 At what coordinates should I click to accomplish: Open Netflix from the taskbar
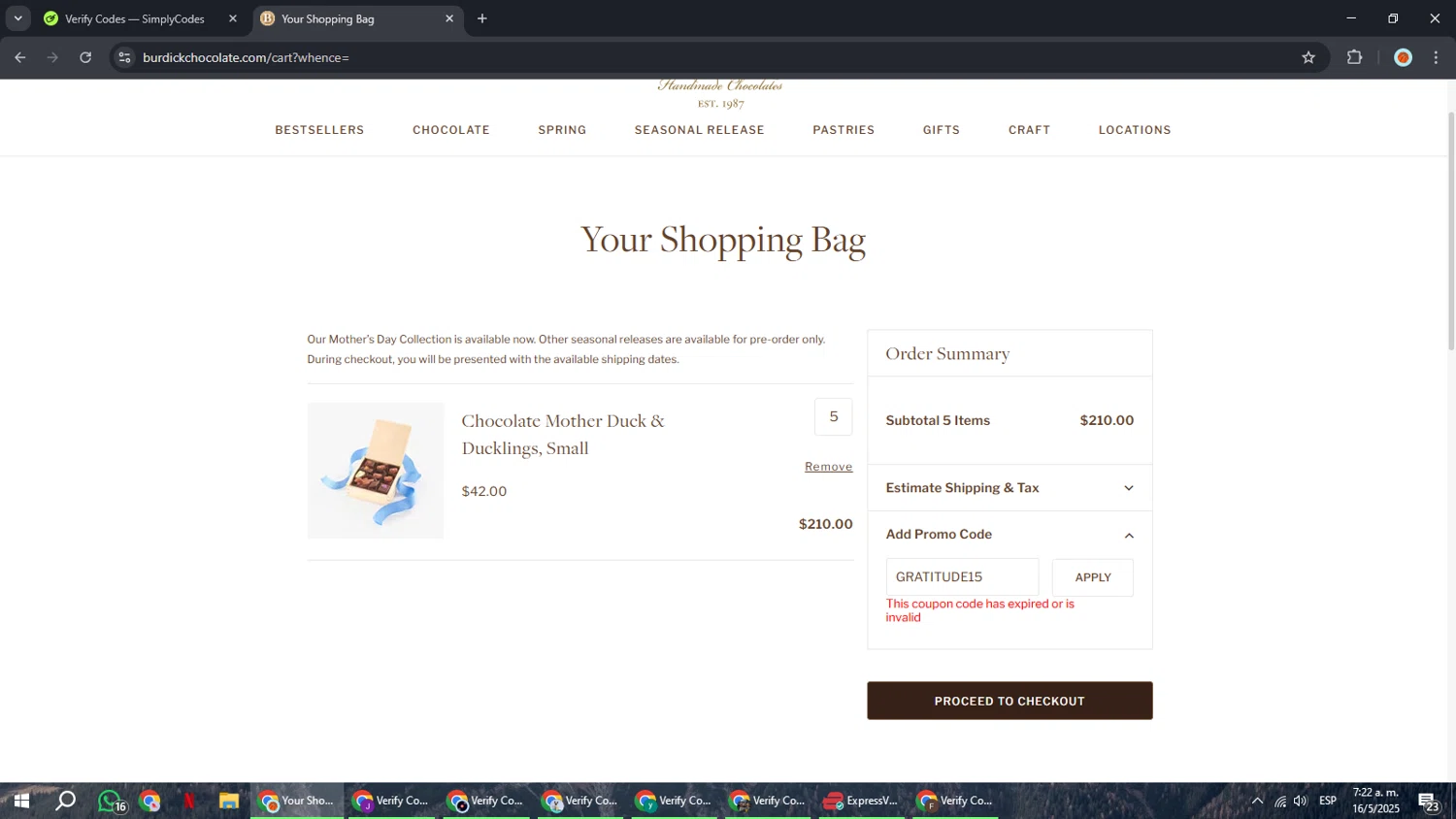coord(189,801)
